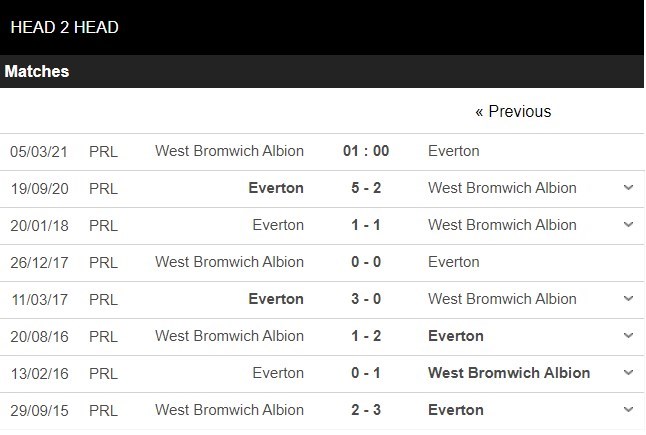646x435 pixels.
Task: Expand the 20/08/16 match chevron
Action: coord(628,336)
